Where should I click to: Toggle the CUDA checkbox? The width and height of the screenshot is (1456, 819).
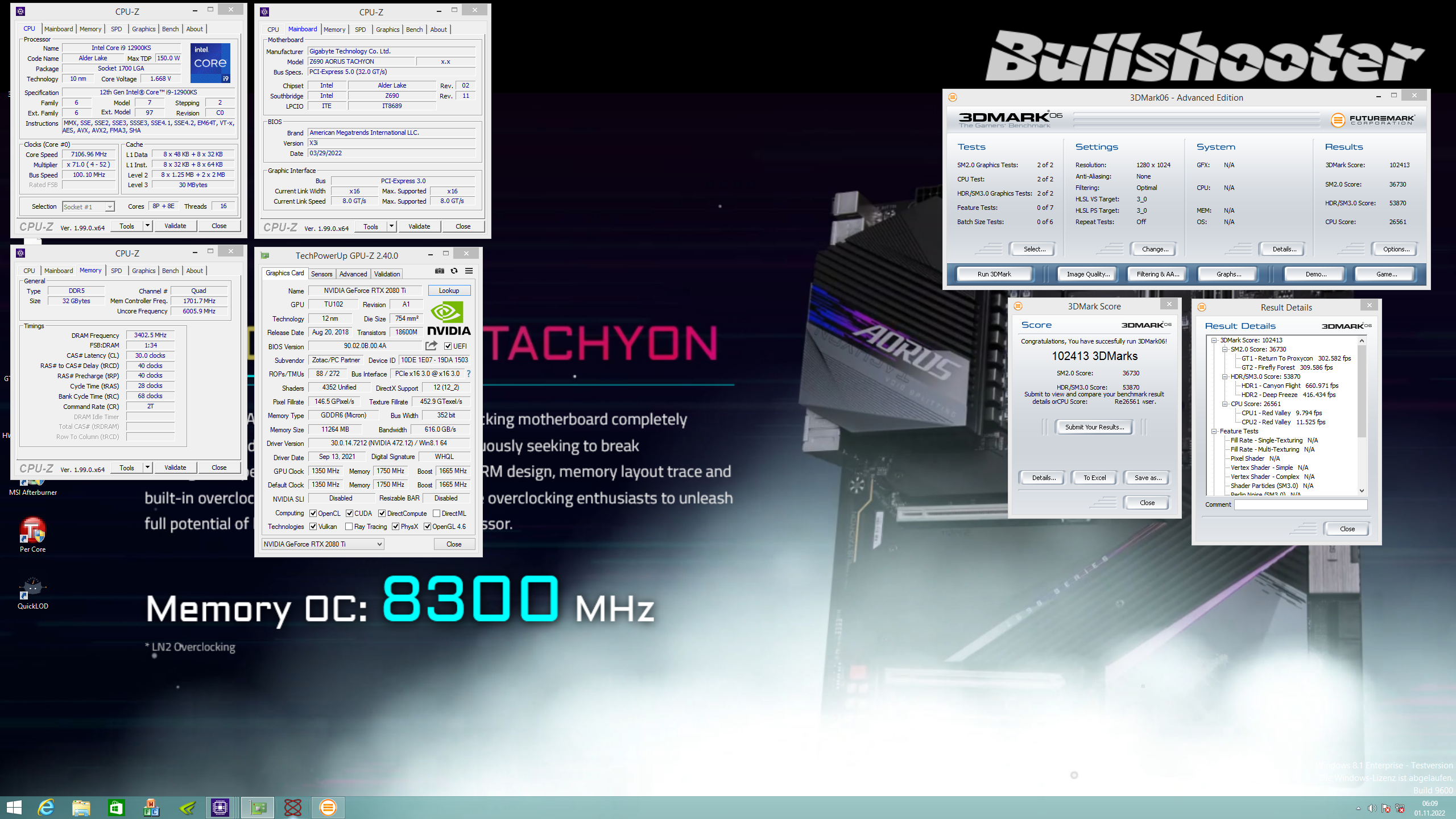click(x=349, y=514)
